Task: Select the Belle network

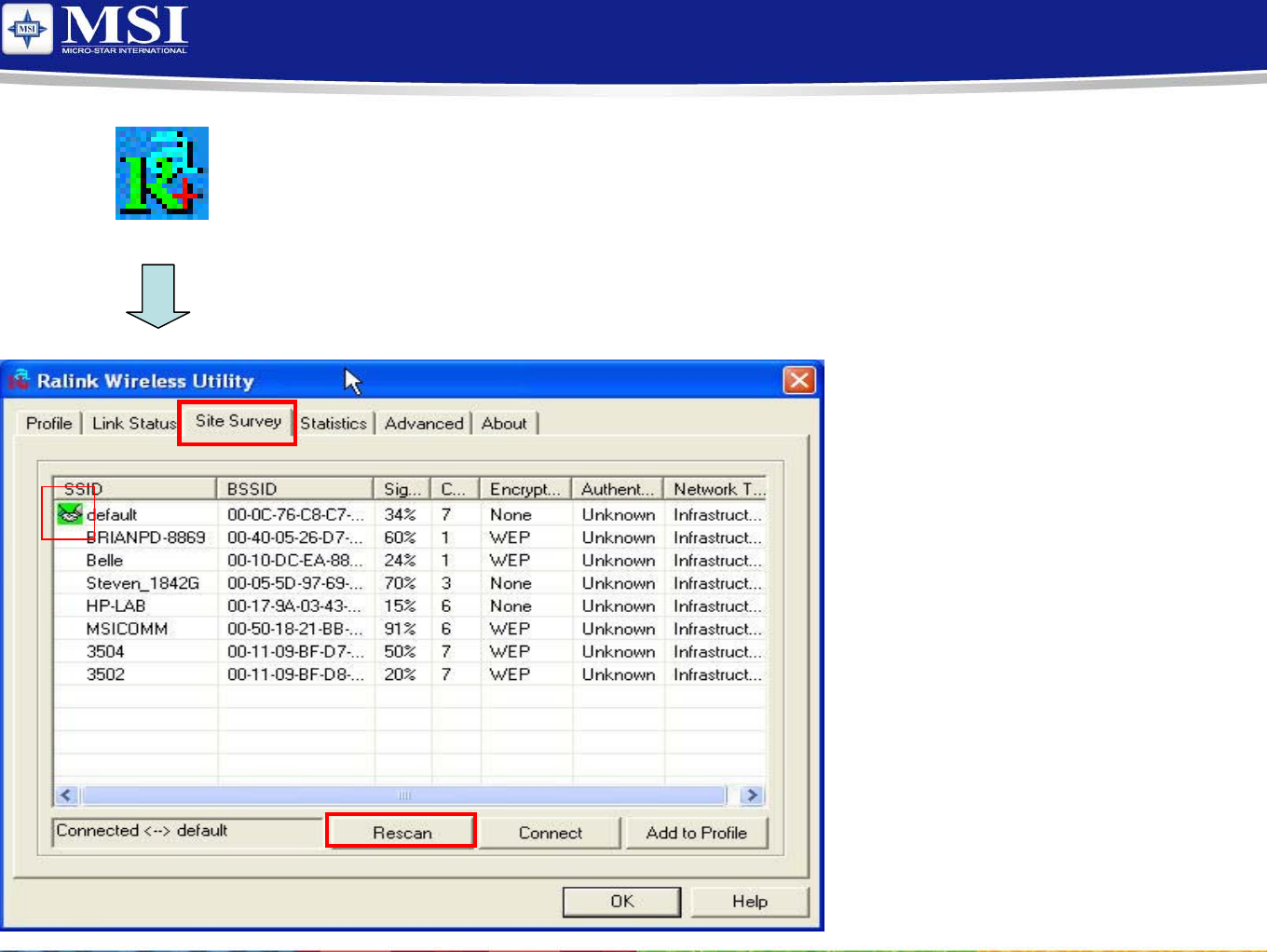Action: pyautogui.click(x=410, y=560)
